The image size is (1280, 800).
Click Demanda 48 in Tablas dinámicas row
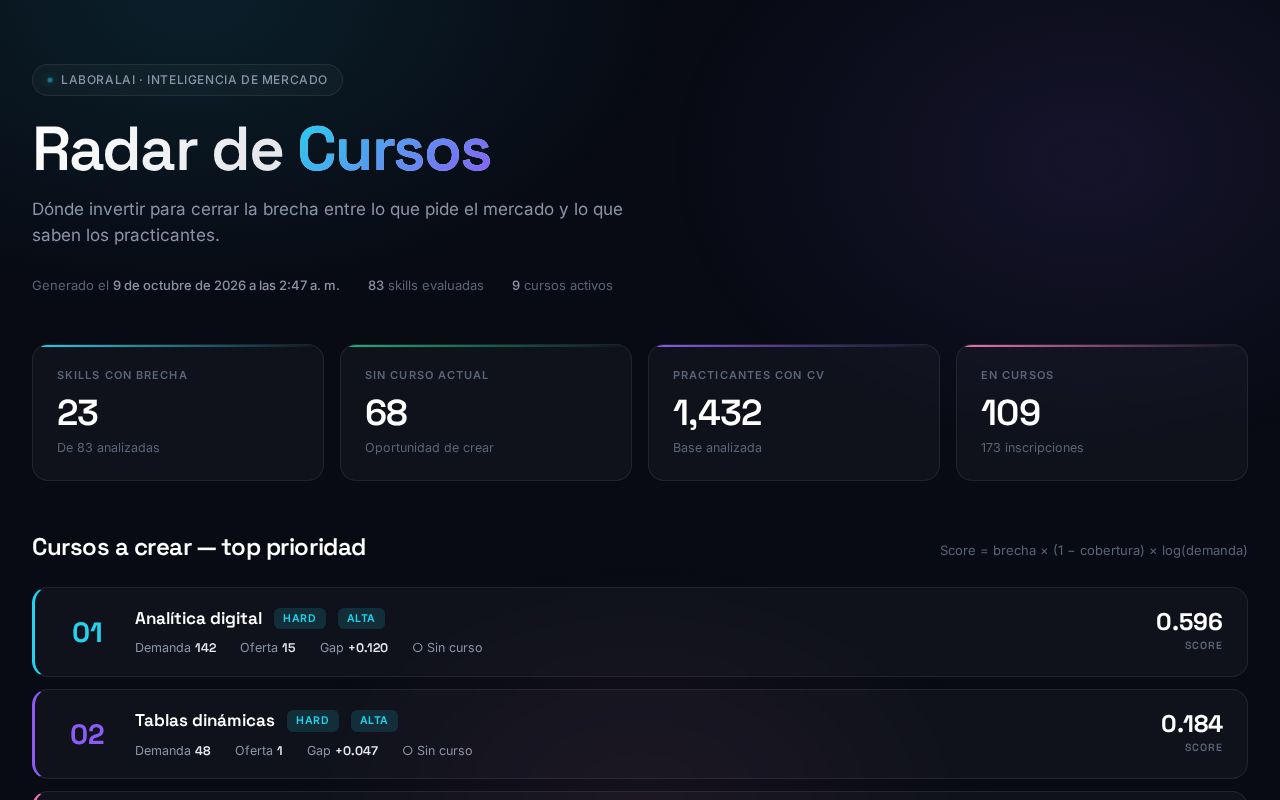173,751
